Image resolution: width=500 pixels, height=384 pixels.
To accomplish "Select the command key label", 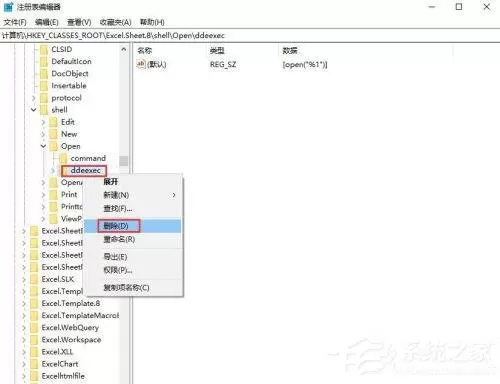I will point(88,158).
